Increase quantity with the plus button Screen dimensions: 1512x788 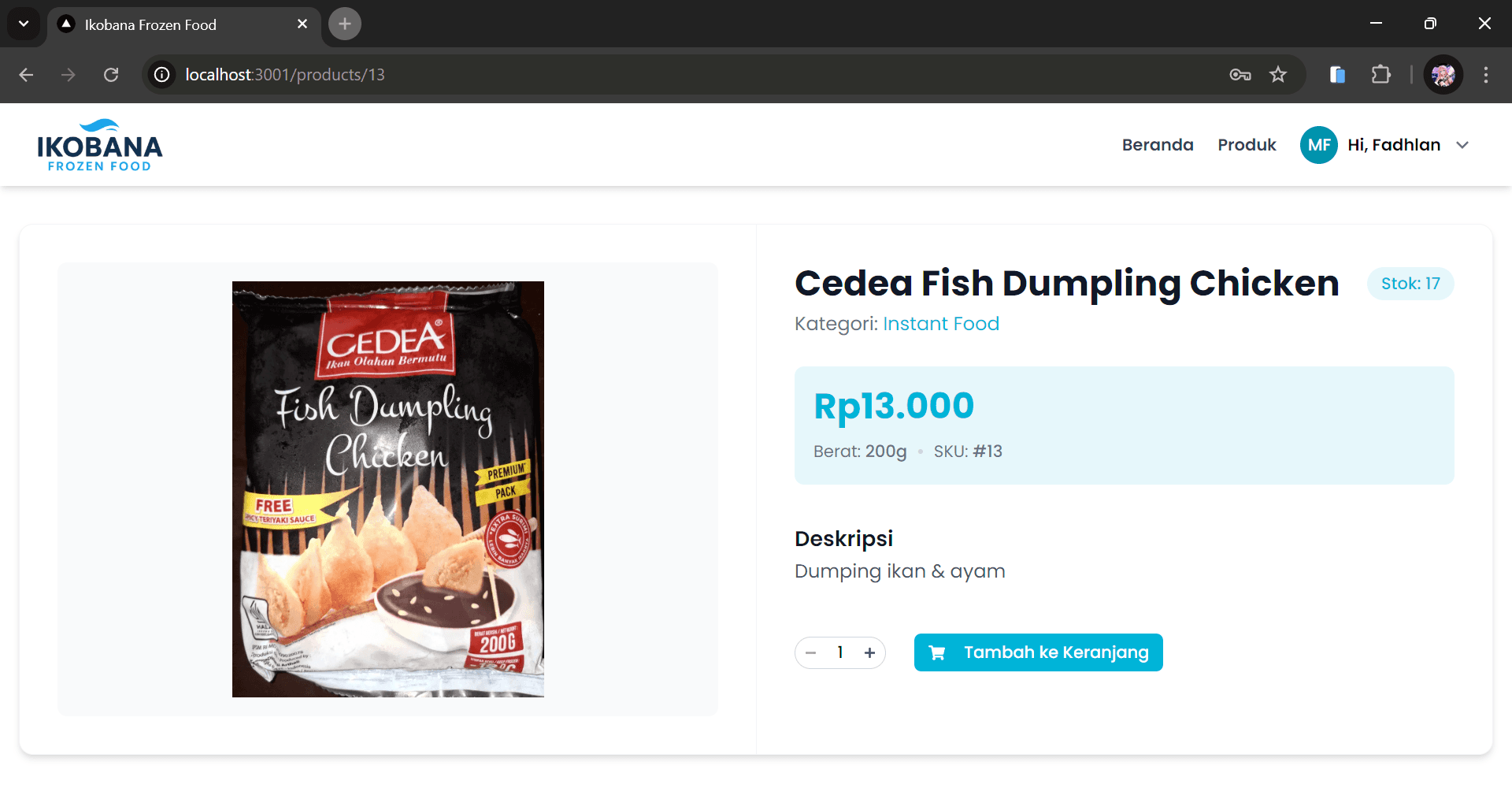click(869, 652)
